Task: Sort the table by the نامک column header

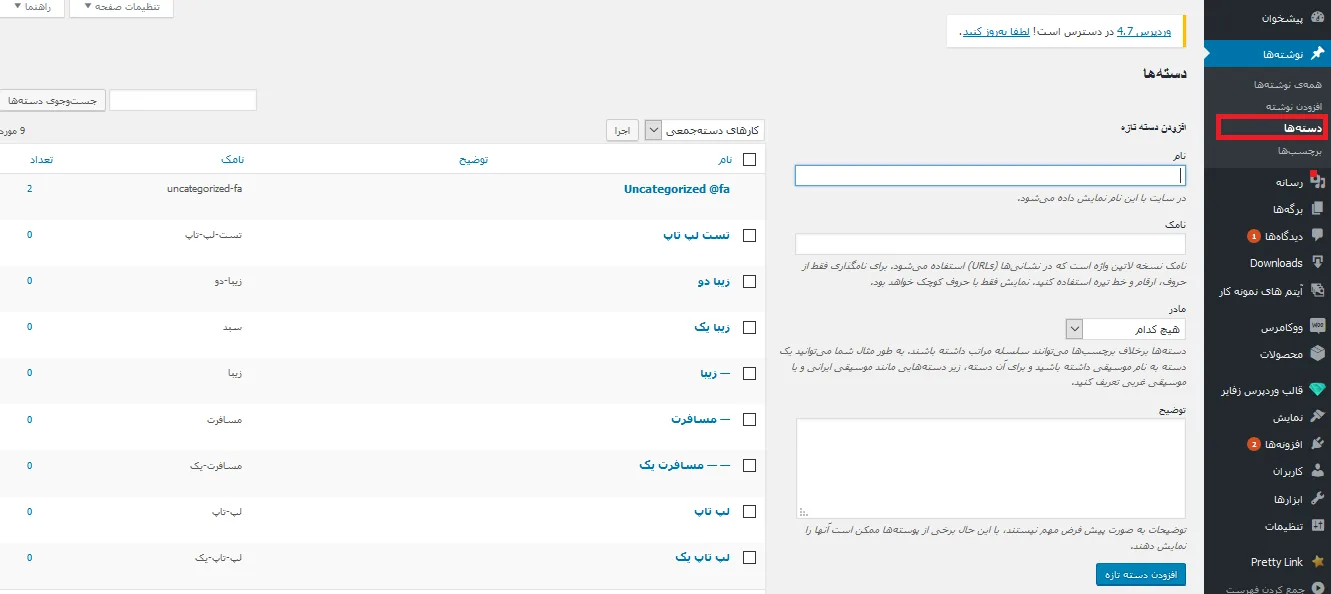Action: [232, 160]
